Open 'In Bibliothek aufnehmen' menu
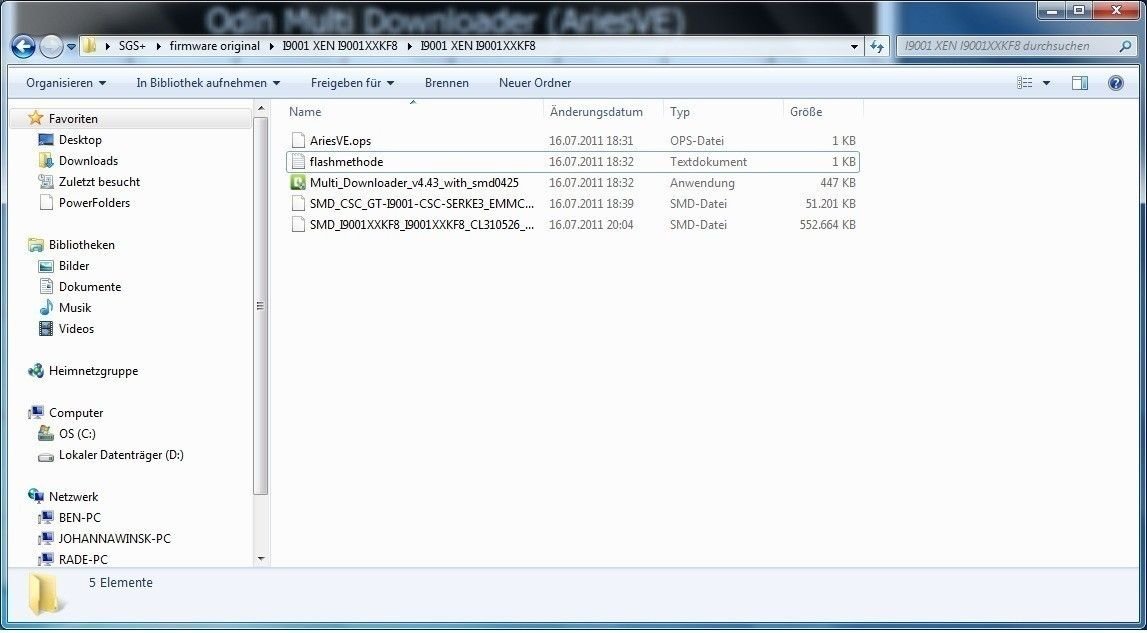This screenshot has width=1147, height=633. coord(208,83)
